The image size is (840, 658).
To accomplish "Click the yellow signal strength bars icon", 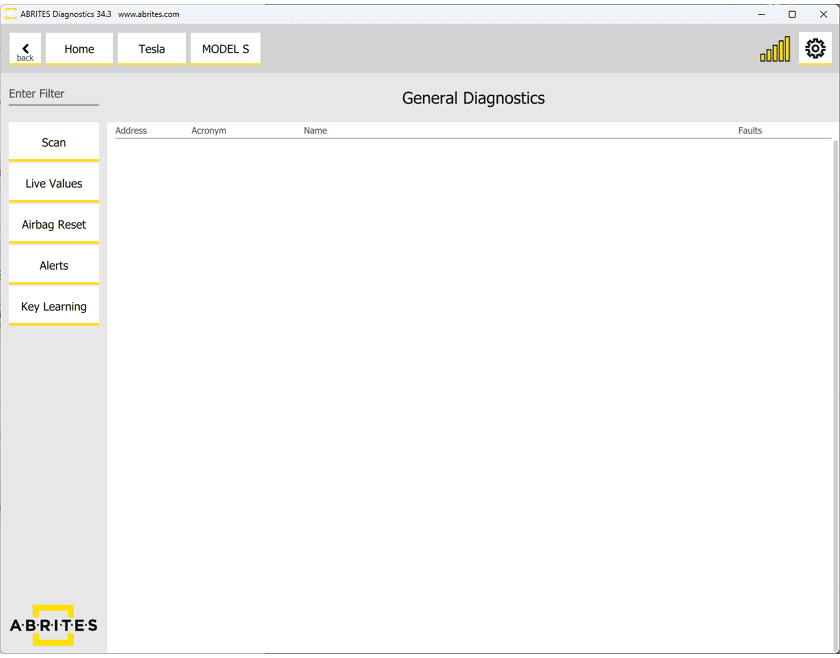I will click(775, 49).
